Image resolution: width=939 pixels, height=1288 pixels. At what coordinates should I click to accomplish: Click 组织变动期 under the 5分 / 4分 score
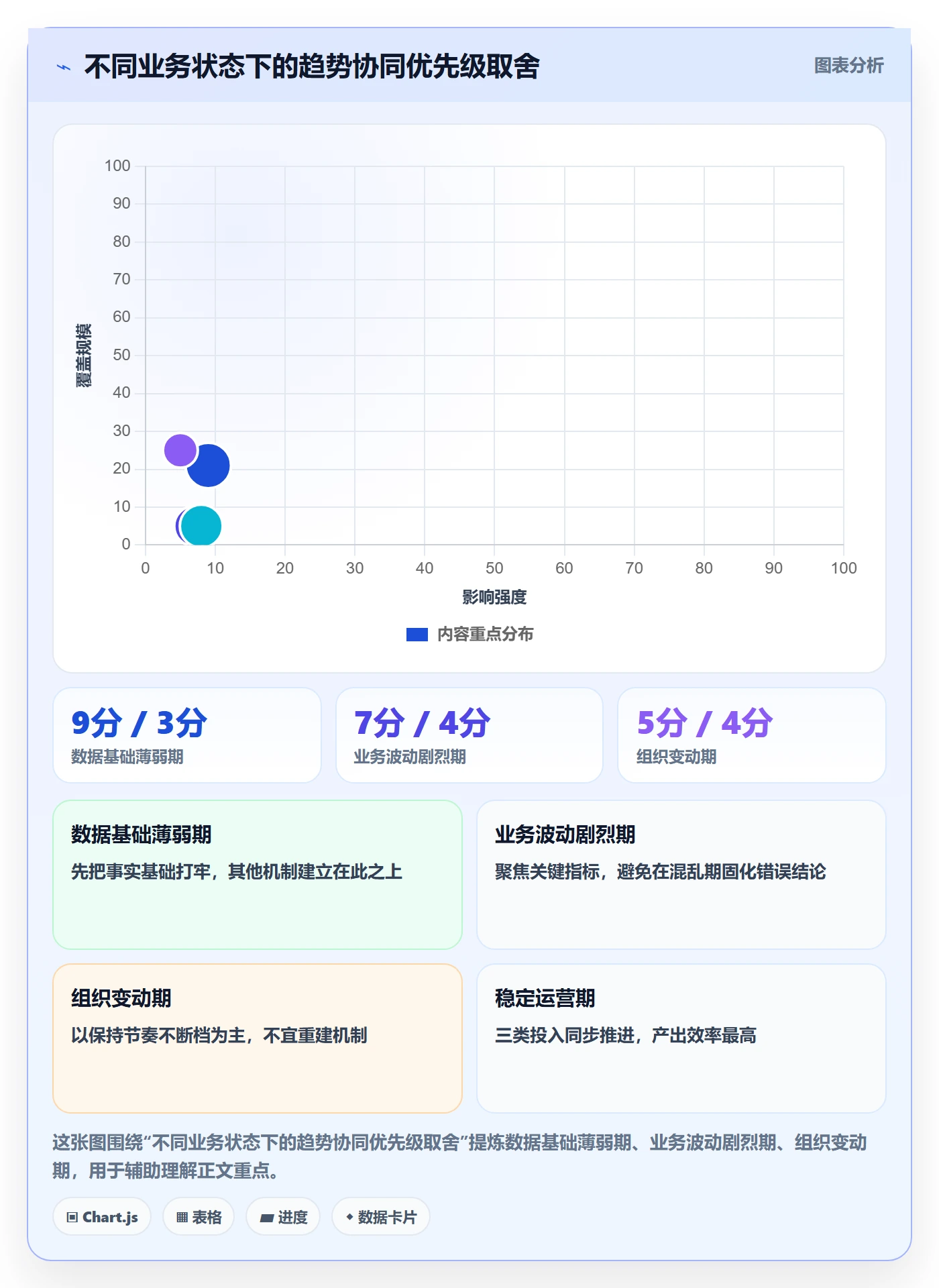point(676,757)
